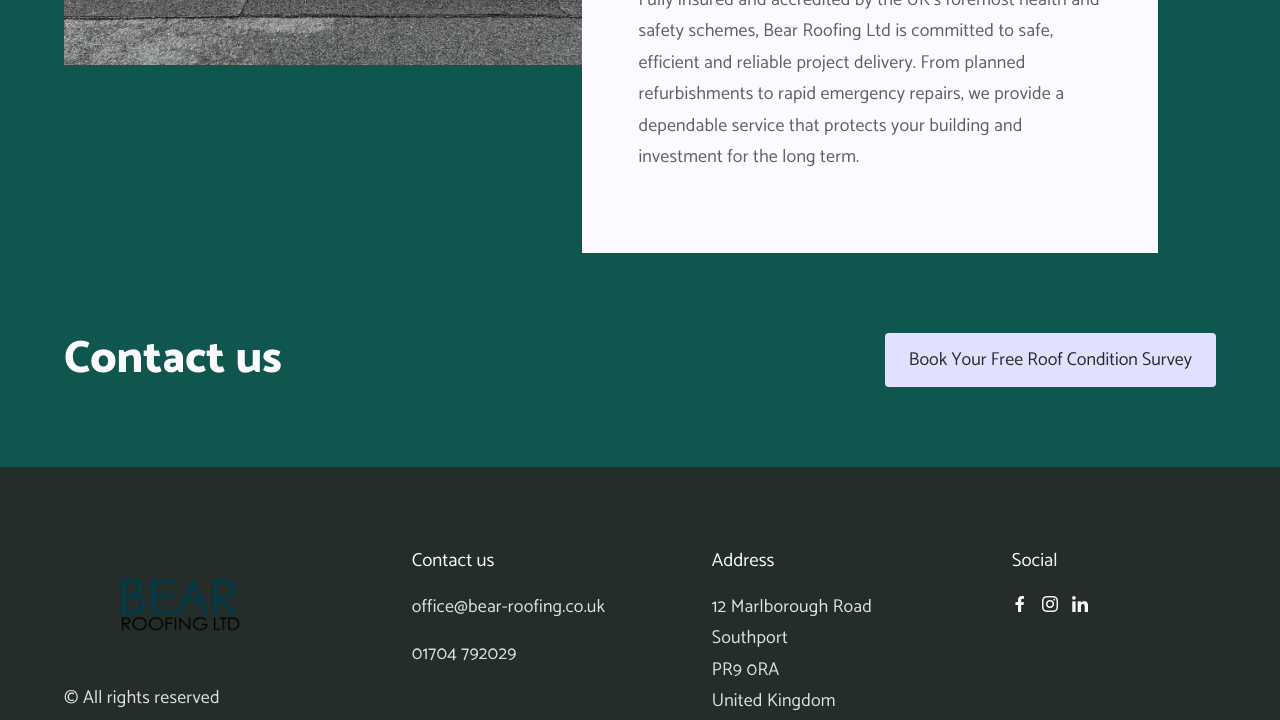Click the Southport address line
The height and width of the screenshot is (720, 1280).
coord(749,636)
